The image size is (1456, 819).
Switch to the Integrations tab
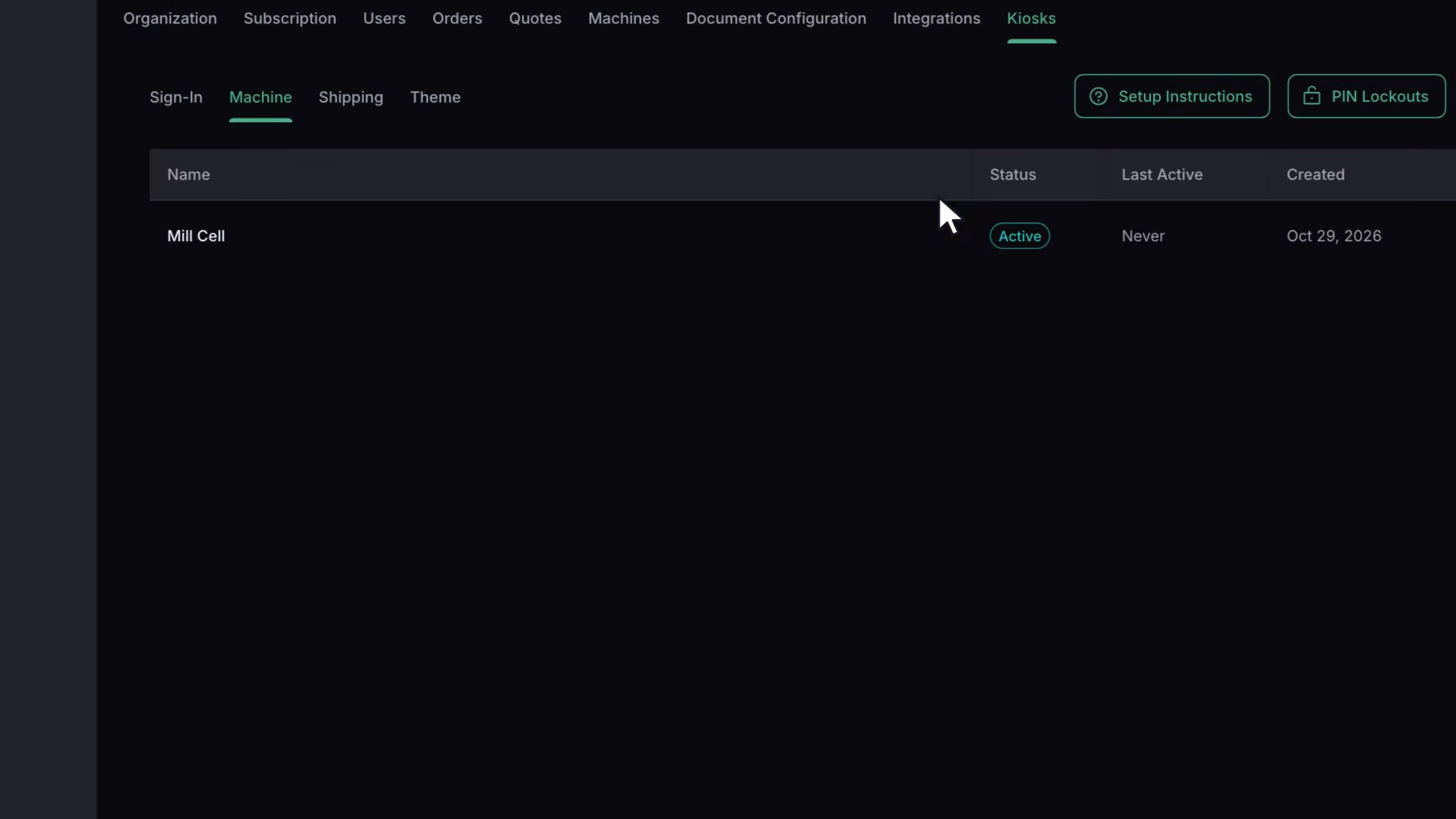coord(936,18)
